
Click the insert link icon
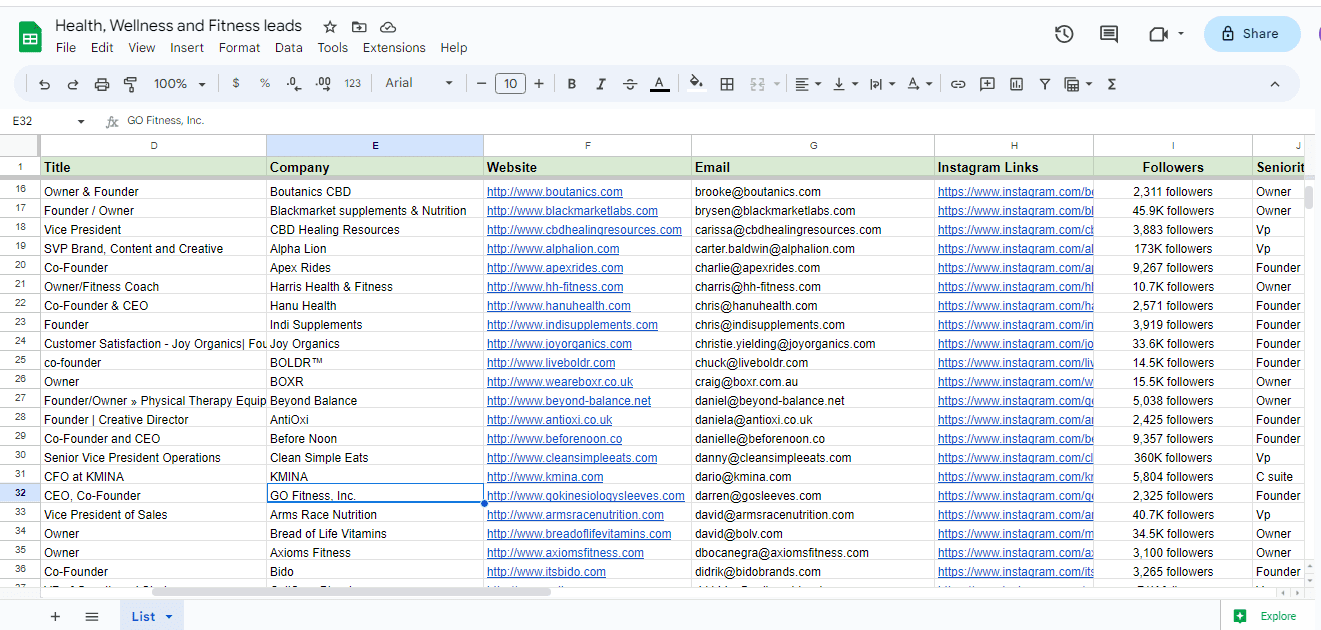(x=958, y=84)
